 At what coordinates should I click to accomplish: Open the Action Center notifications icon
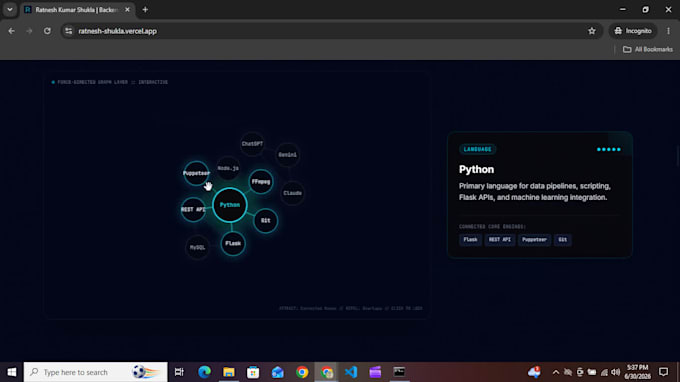coord(664,372)
